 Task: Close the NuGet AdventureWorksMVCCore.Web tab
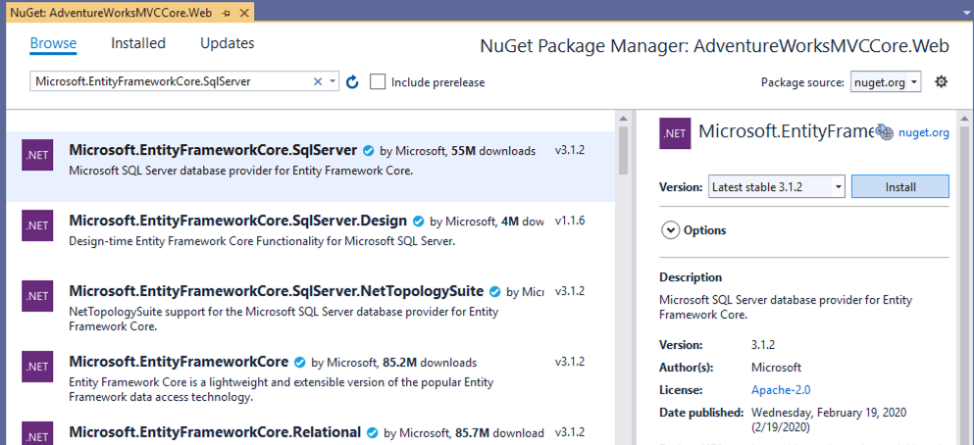(242, 12)
